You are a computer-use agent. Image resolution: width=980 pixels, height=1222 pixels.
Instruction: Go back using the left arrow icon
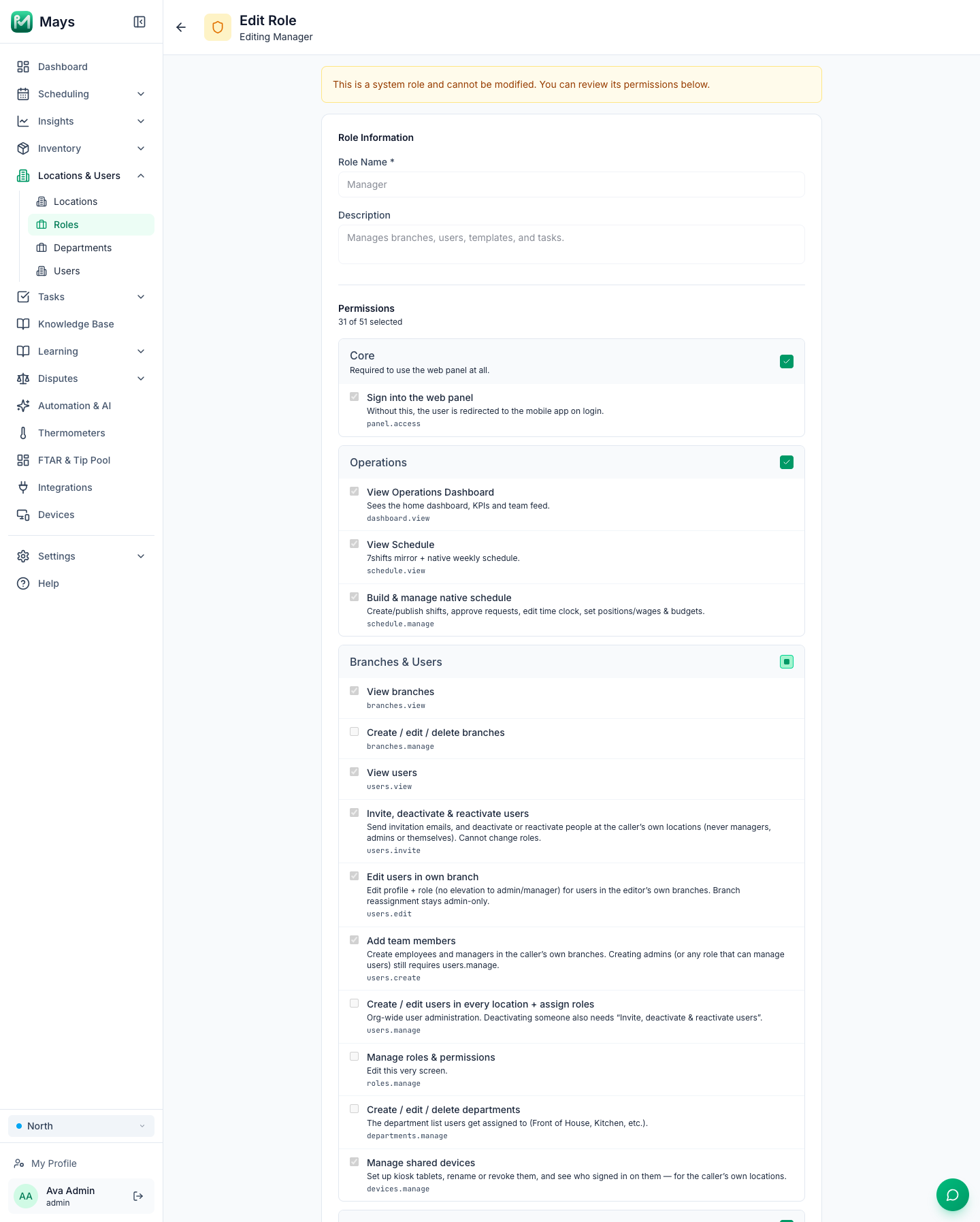(181, 27)
